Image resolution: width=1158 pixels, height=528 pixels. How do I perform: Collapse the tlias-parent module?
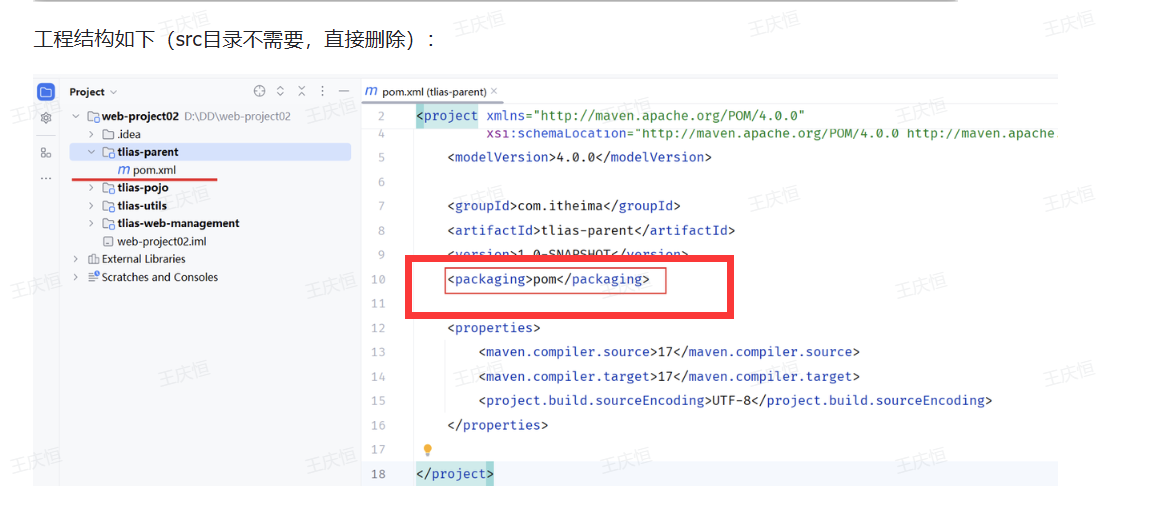(92, 152)
